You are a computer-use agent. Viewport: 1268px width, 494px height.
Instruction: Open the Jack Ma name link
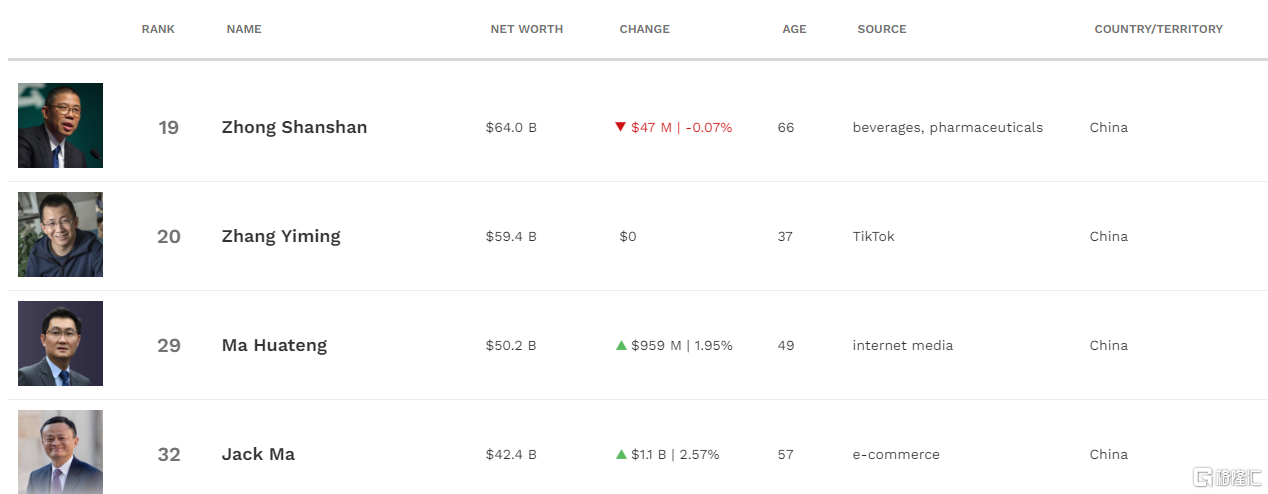point(258,454)
